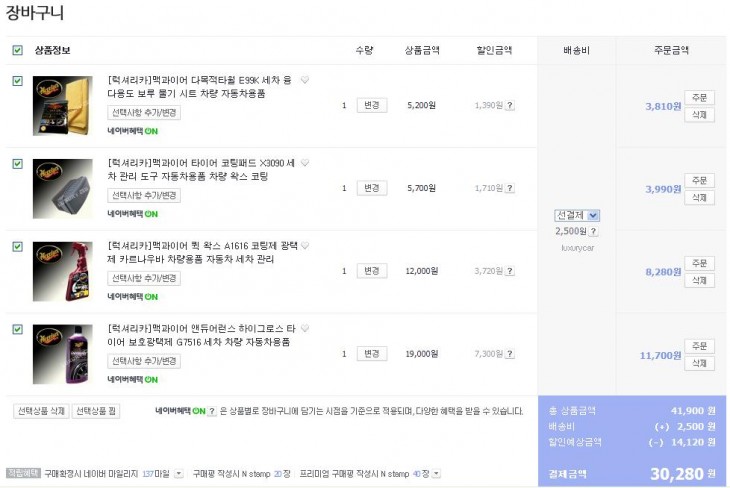Open the tire coating pad product thumbnail
The image size is (730, 488).
point(62,189)
